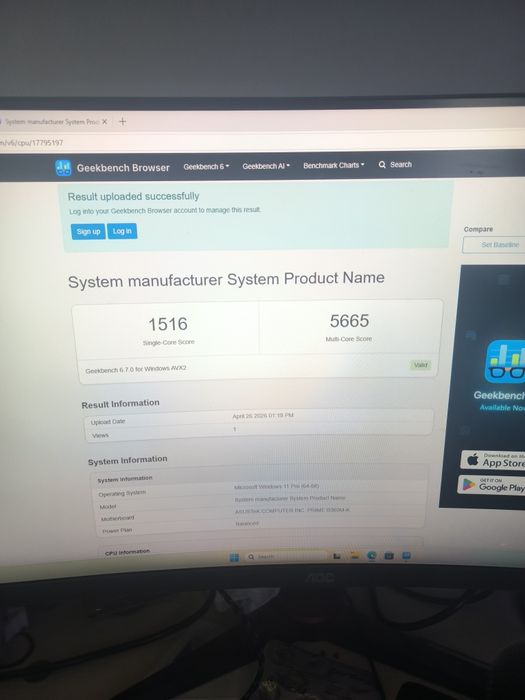
Task: Open File Explorer from the taskbar
Action: click(355, 556)
